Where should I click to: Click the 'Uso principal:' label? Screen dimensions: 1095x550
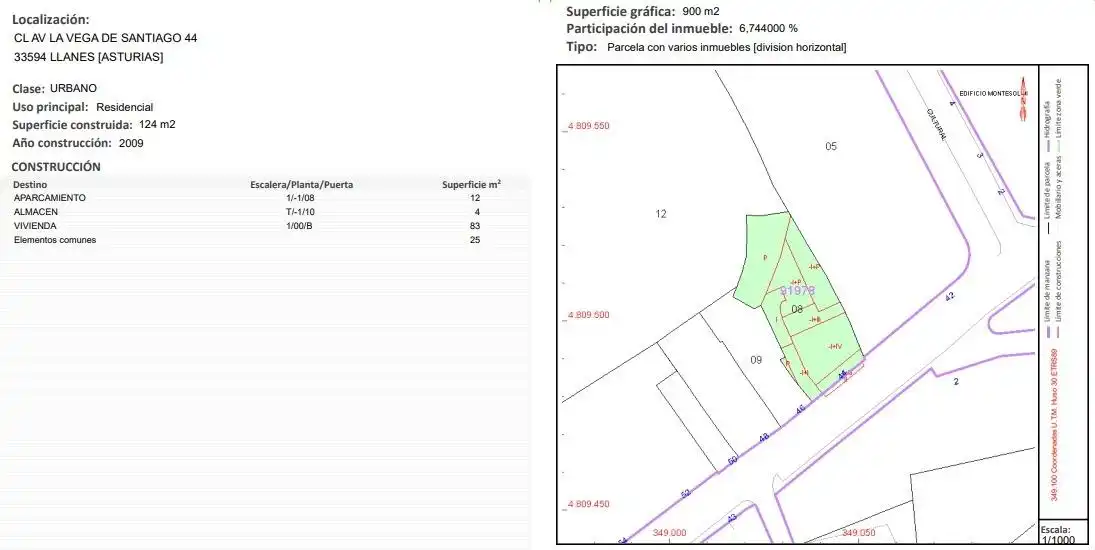(51, 107)
